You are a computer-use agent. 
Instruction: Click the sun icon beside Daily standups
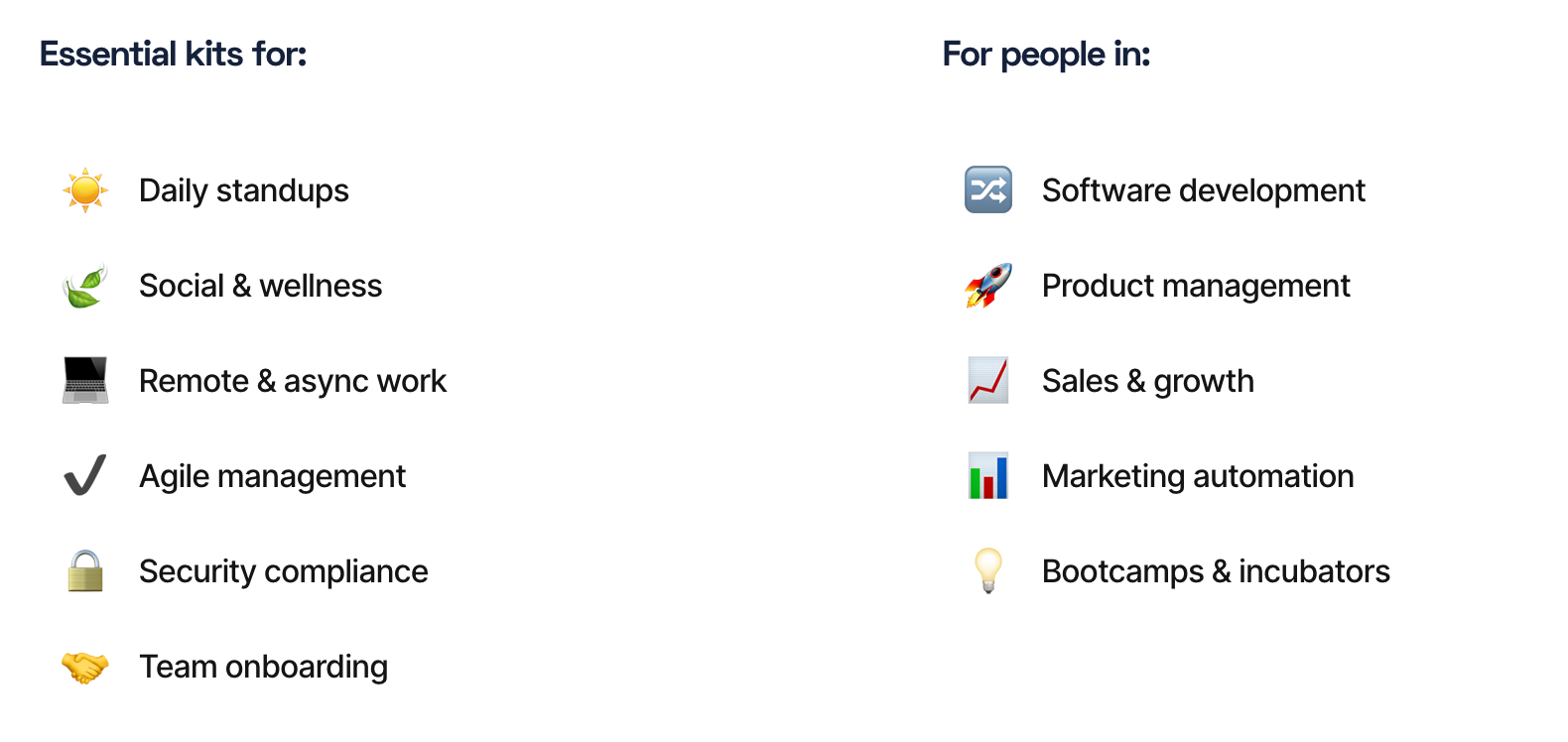(x=85, y=189)
